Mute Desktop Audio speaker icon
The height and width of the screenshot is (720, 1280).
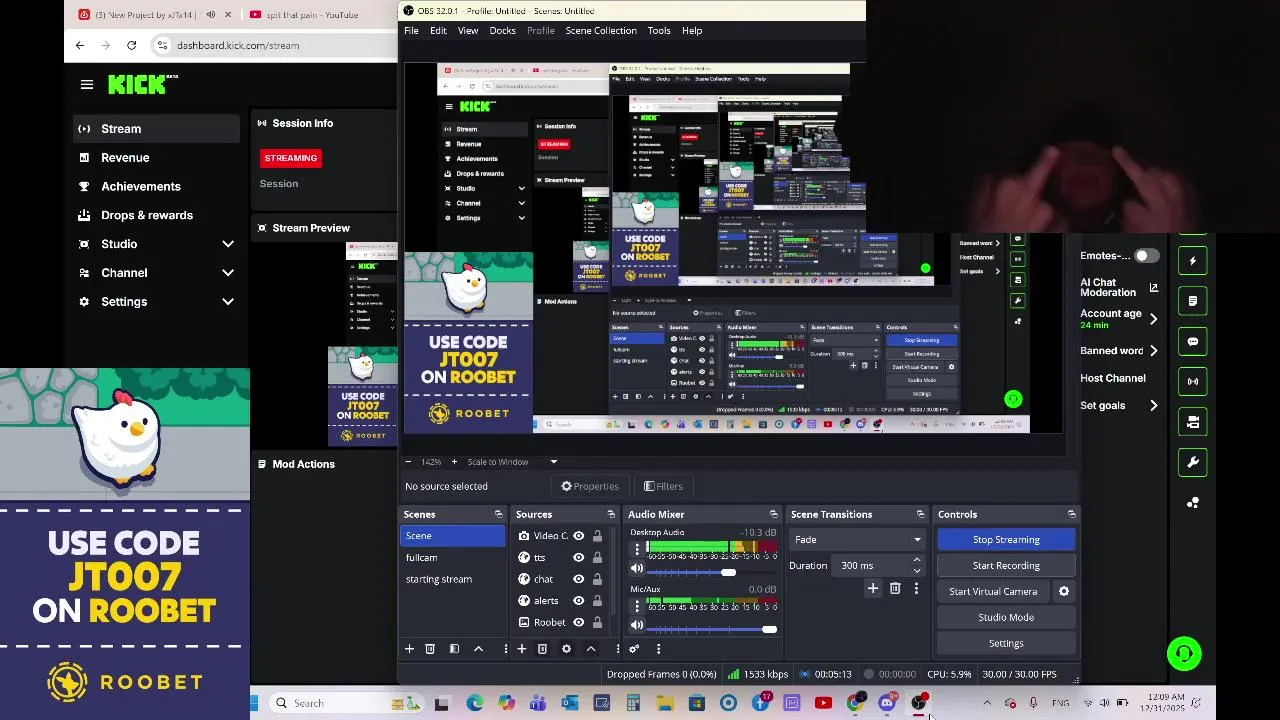tap(637, 569)
